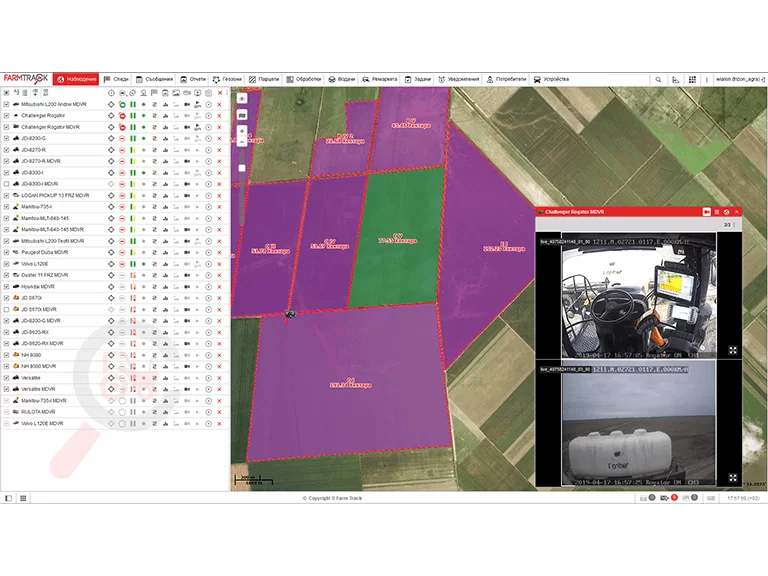Open the Задачи jobs tab
768x576 pixels.
pos(418,79)
